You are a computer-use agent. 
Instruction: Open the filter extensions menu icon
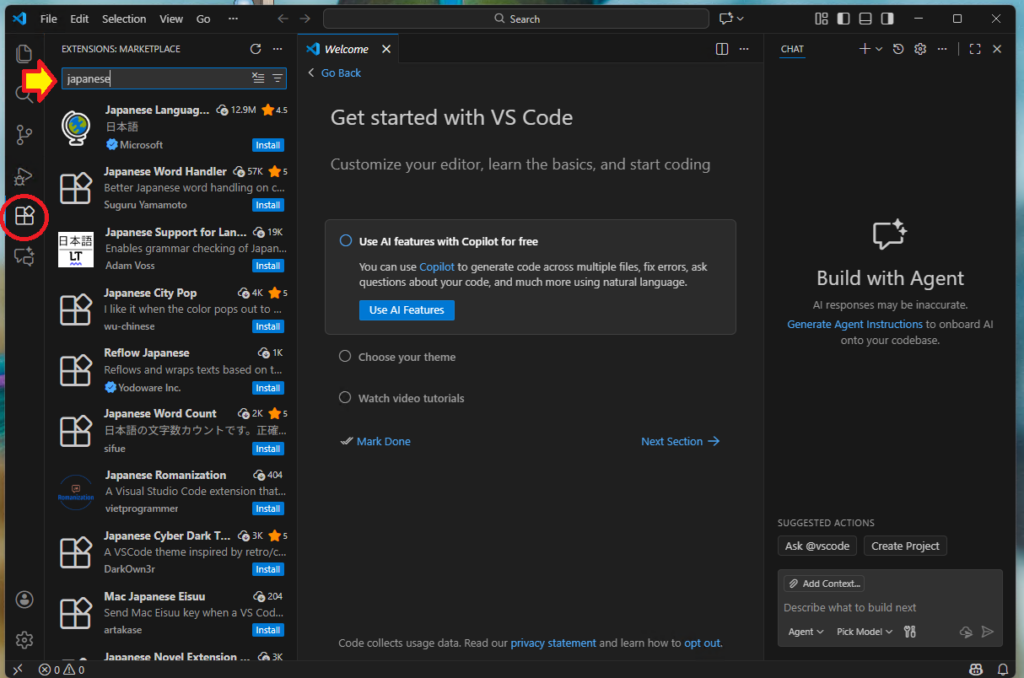(277, 78)
